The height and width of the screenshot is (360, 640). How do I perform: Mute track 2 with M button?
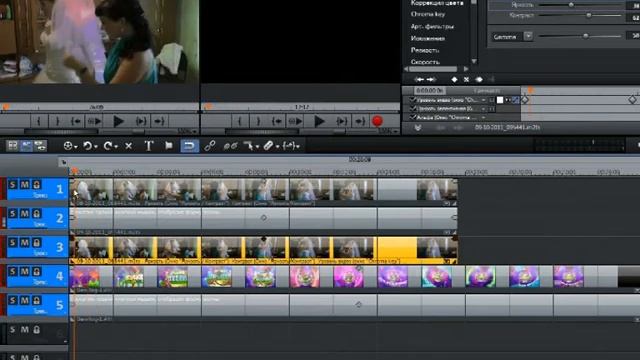25,214
